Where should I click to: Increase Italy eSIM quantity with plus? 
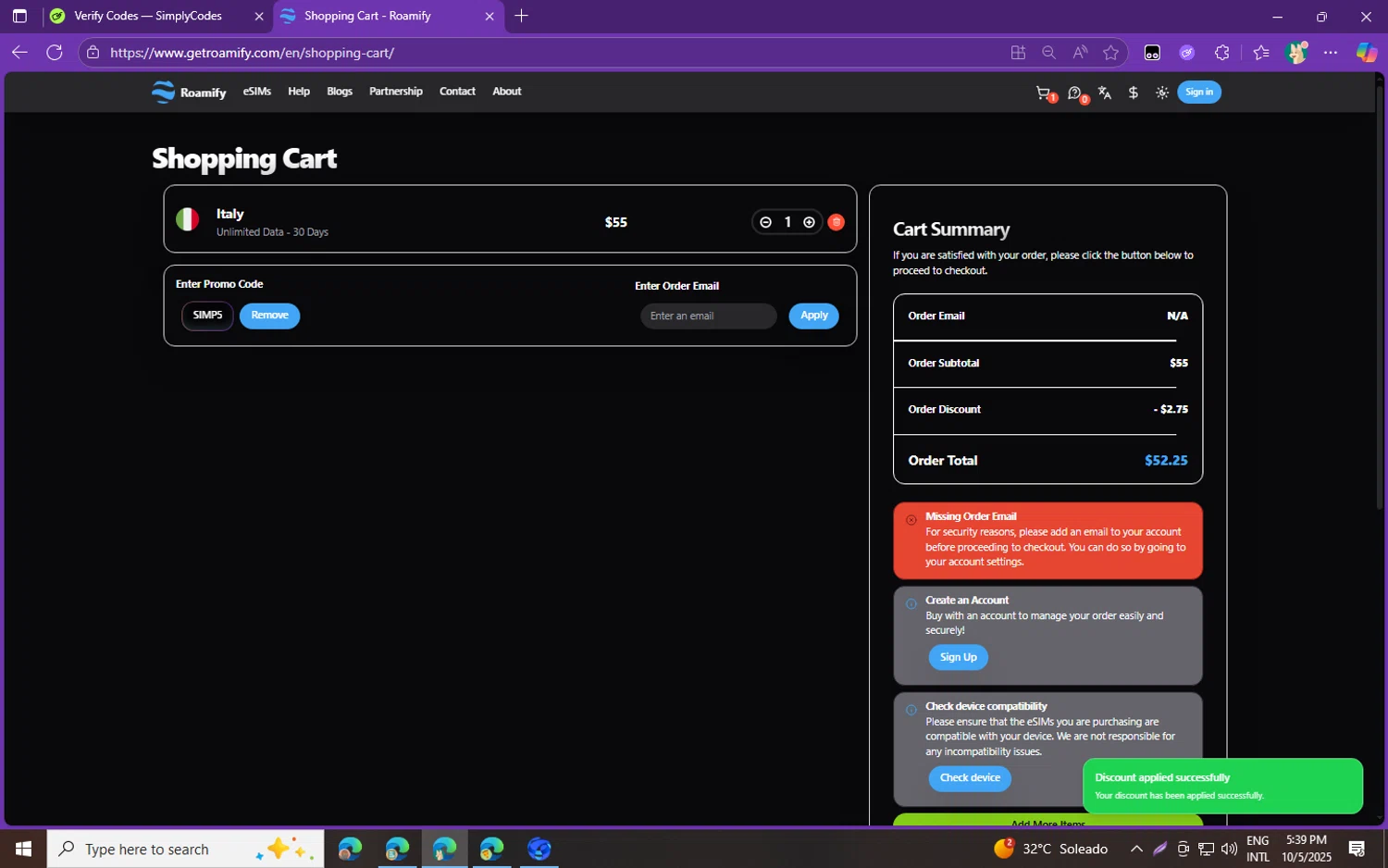809,222
